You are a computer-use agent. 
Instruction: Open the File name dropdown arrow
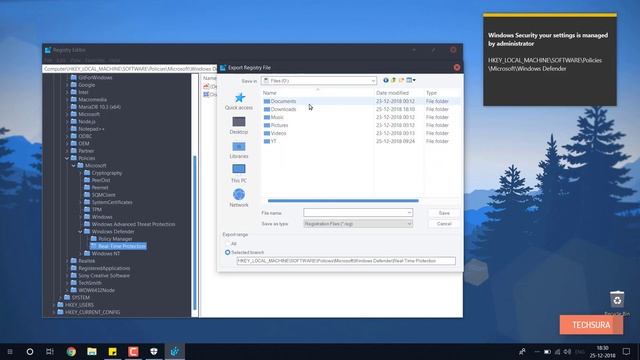pos(409,213)
